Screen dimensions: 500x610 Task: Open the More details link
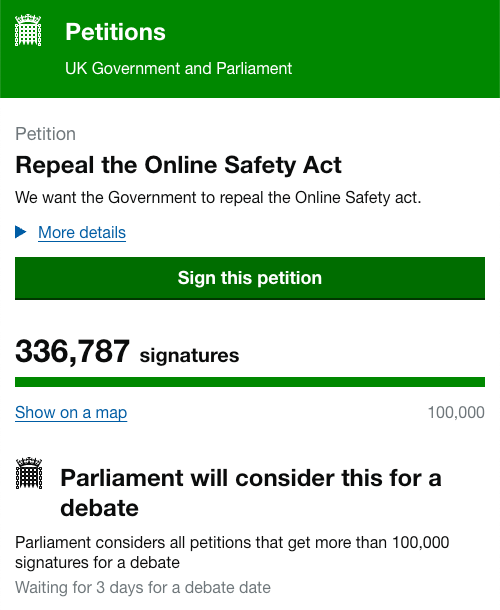[82, 233]
